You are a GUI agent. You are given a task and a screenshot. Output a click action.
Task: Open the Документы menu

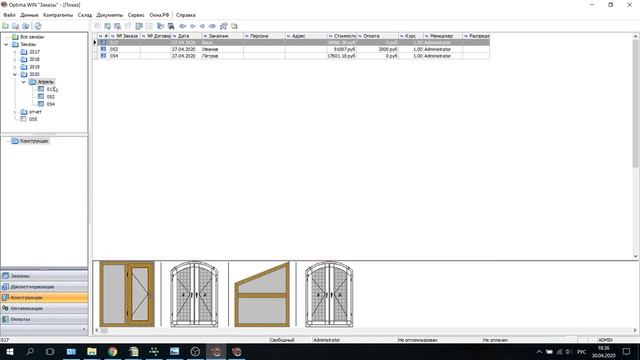pos(109,15)
